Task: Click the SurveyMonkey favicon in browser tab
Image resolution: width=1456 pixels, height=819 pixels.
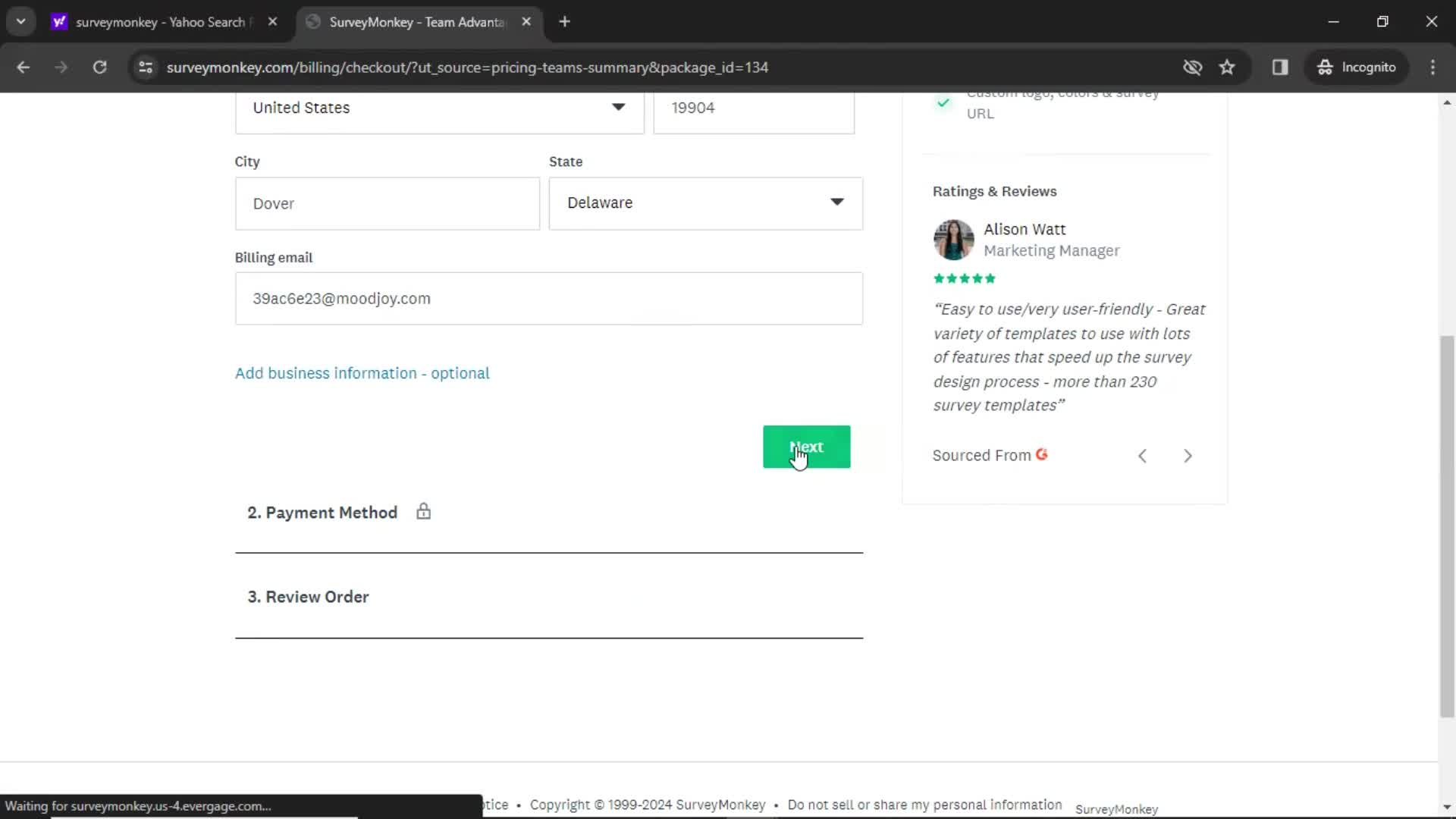Action: point(315,21)
